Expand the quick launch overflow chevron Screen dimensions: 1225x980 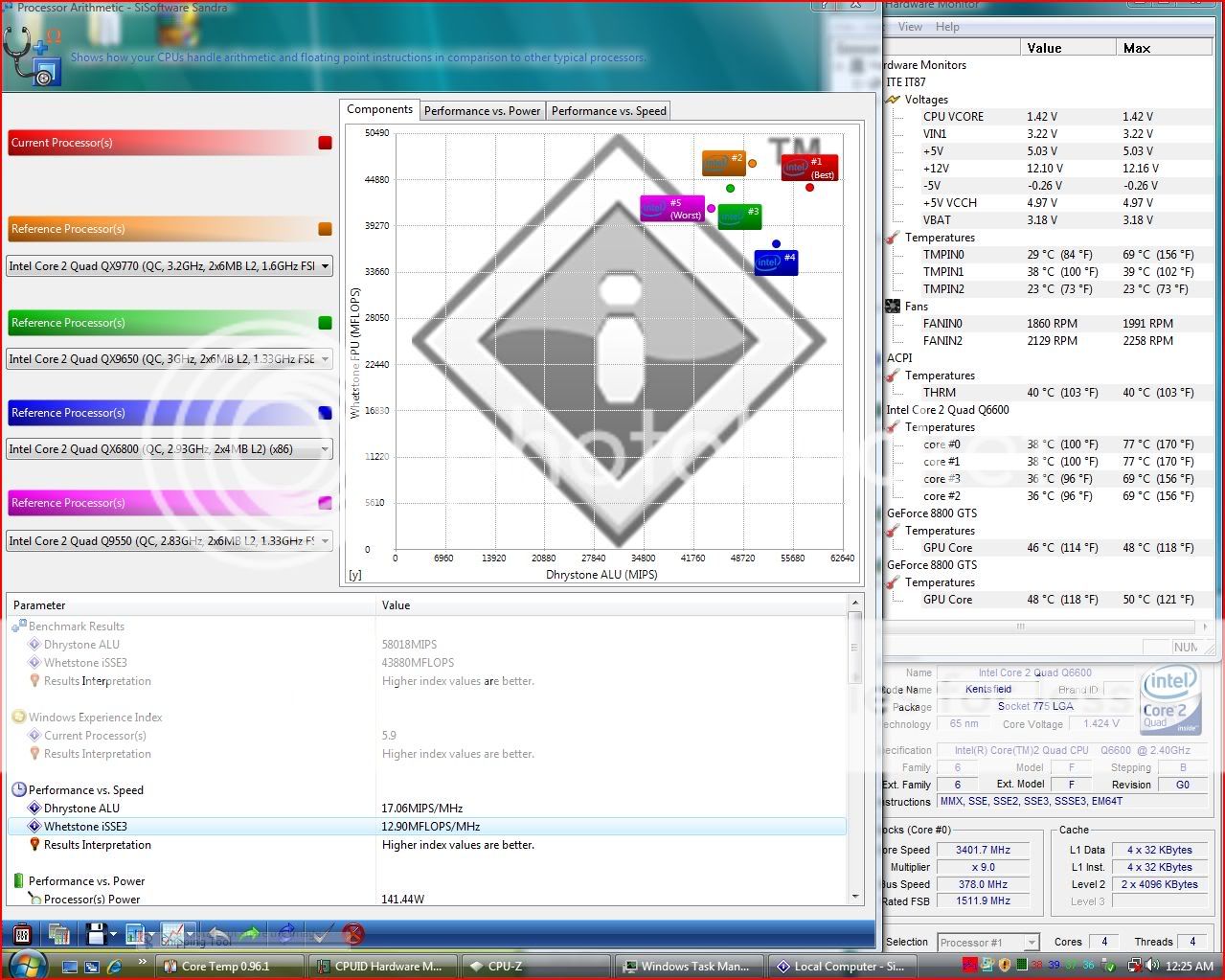143,962
